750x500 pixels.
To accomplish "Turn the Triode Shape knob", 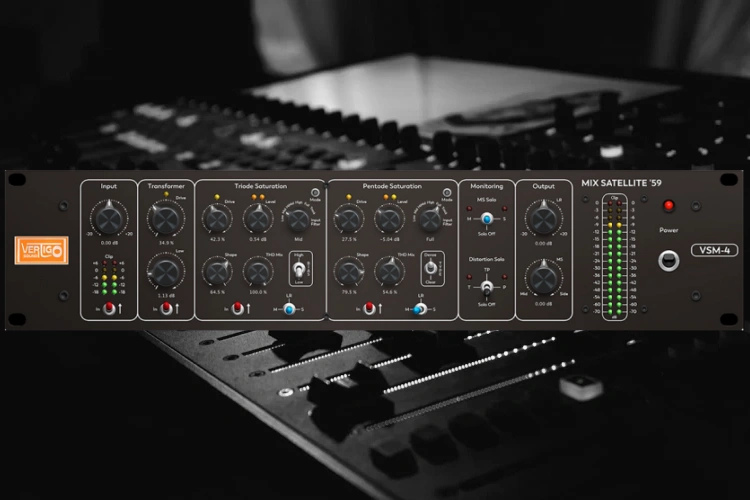I will point(217,272).
